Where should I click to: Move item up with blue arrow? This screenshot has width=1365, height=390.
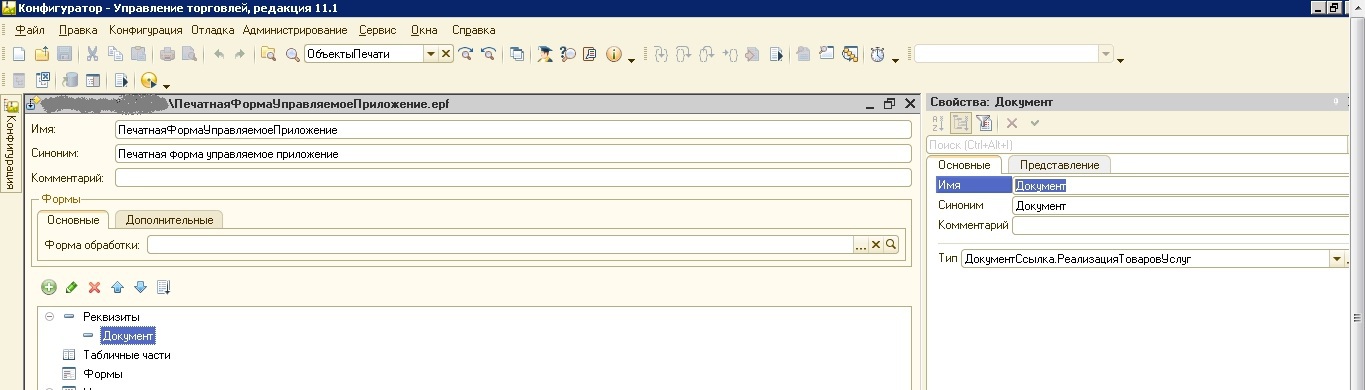coord(118,288)
